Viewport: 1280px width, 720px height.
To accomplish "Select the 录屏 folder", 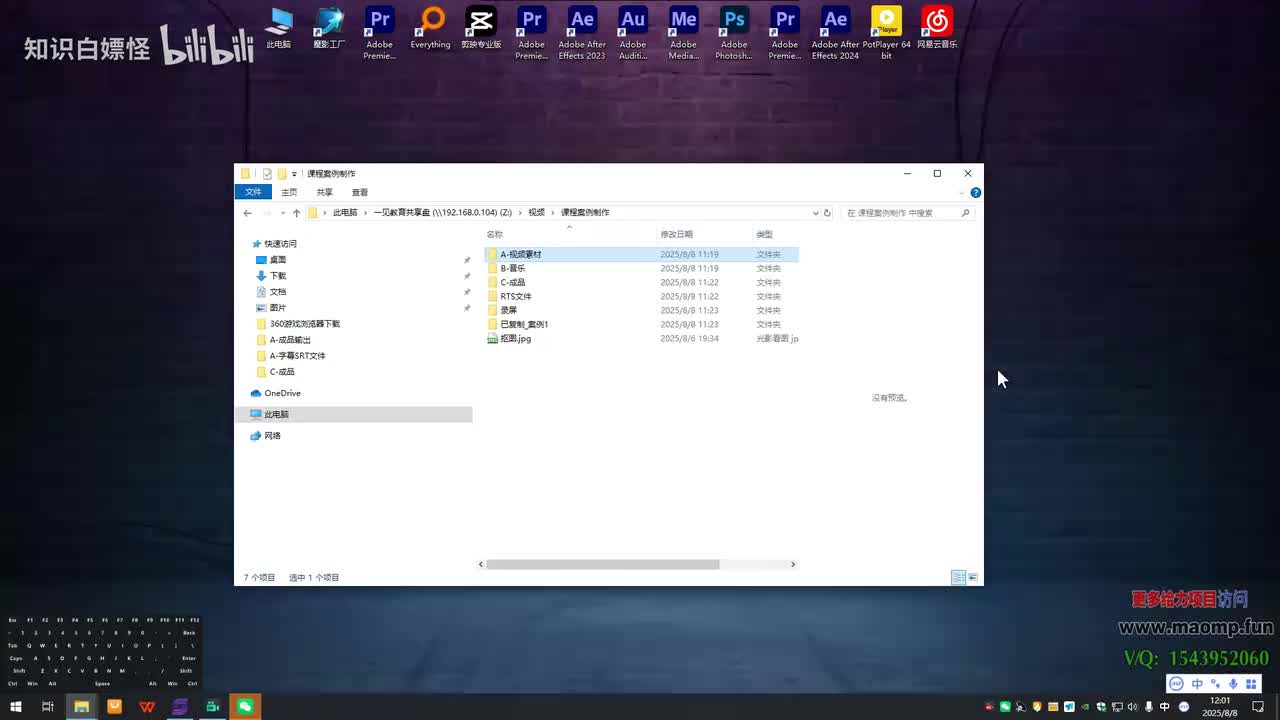I will point(508,310).
